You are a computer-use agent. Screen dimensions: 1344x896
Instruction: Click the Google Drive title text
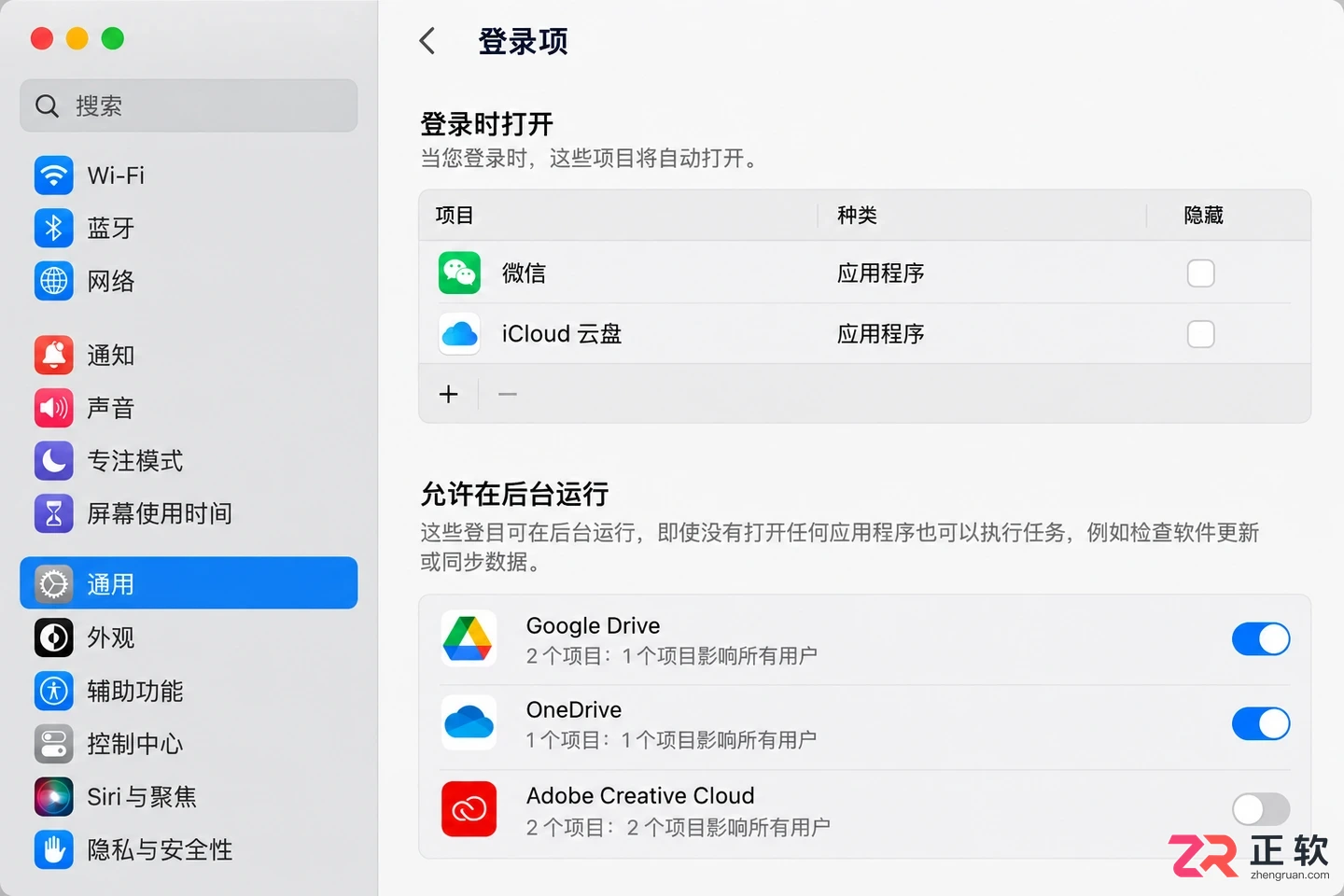[x=593, y=625]
